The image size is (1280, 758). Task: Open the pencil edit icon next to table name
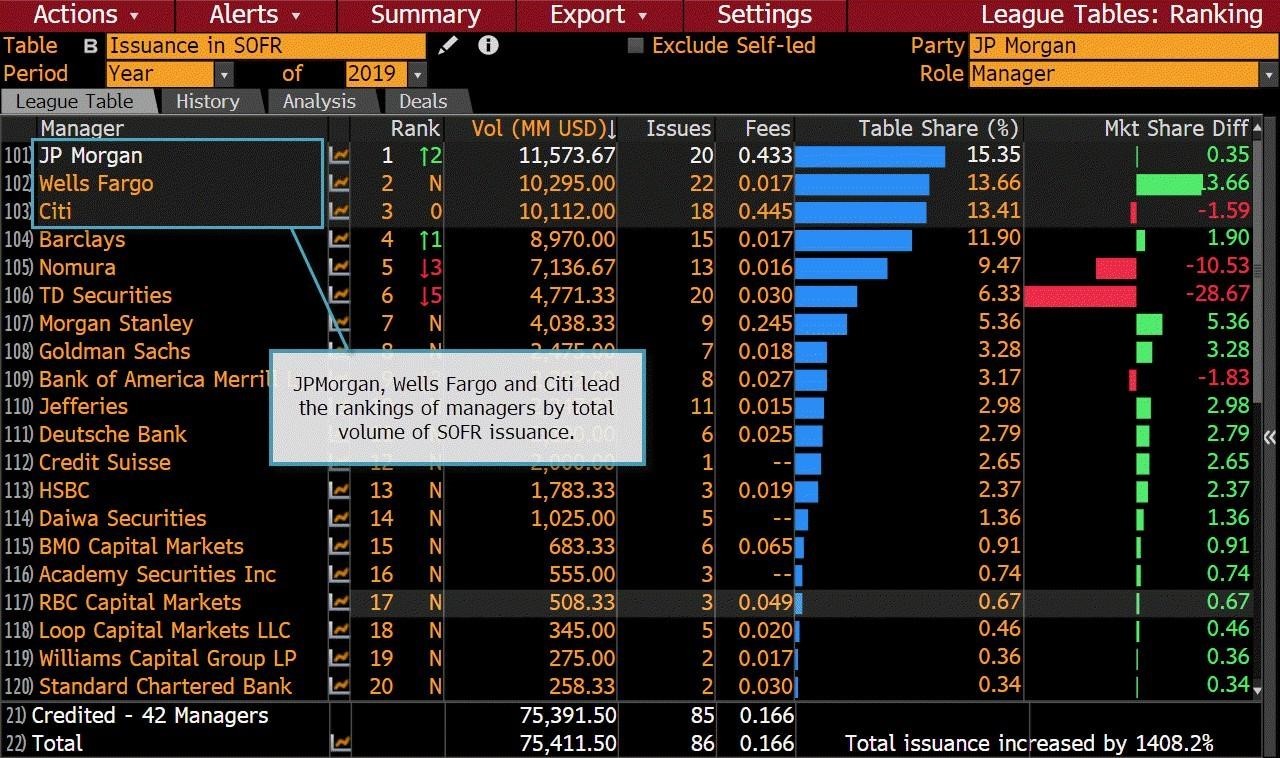coord(447,45)
